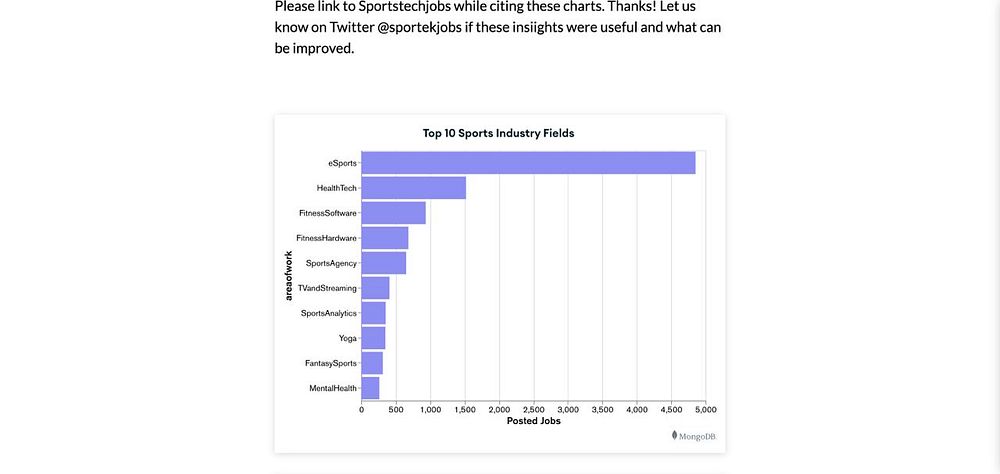Click the FitnessSoftware bar
The height and width of the screenshot is (474, 1000).
[x=393, y=212]
